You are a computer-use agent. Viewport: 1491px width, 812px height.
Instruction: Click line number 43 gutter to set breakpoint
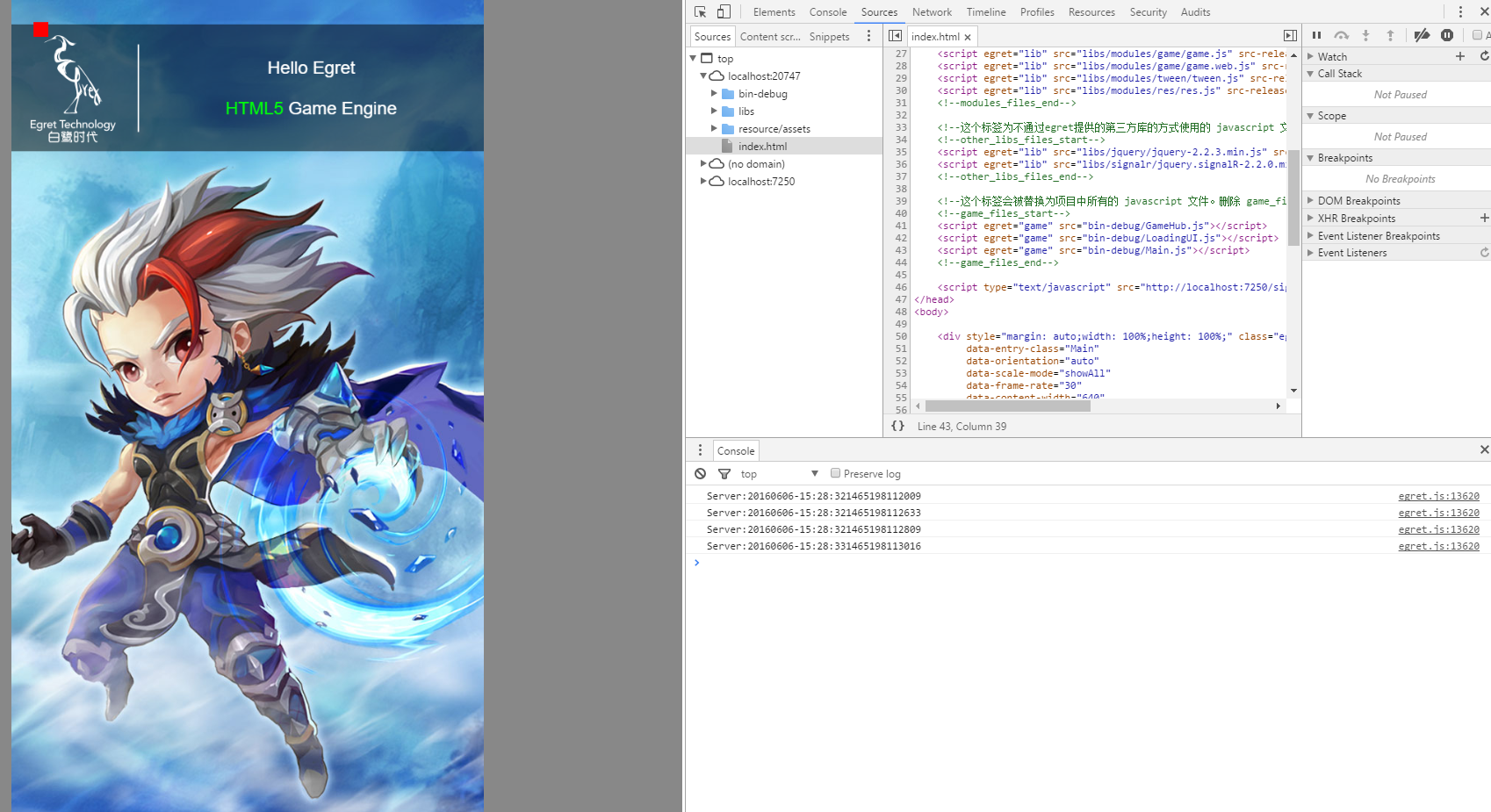[x=900, y=250]
